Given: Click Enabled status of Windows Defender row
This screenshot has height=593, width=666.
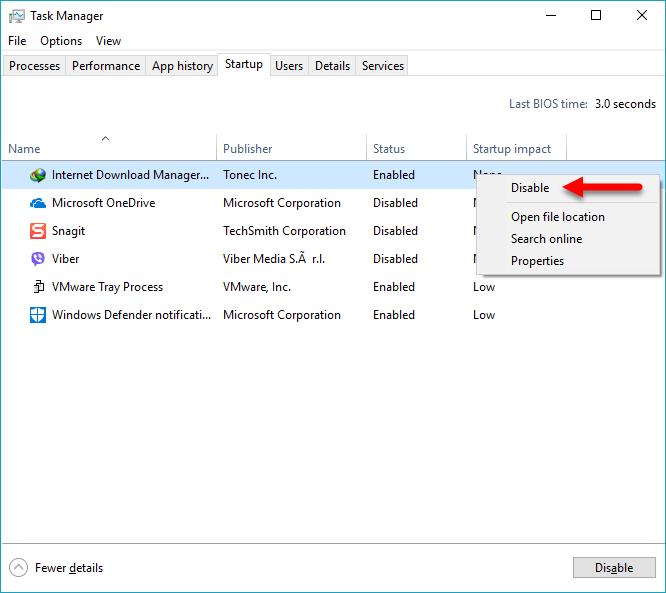Looking at the screenshot, I should click(394, 315).
